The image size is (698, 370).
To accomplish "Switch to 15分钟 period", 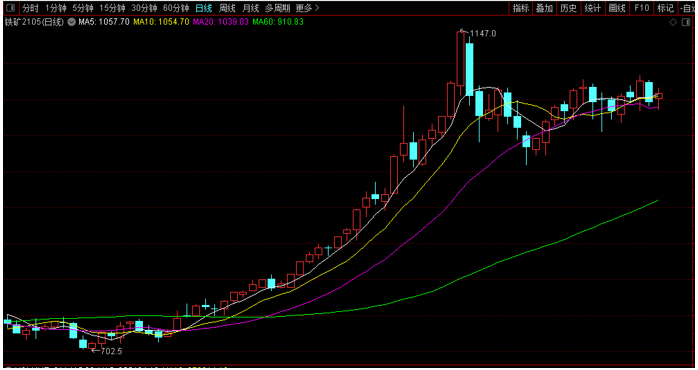I will [112, 8].
